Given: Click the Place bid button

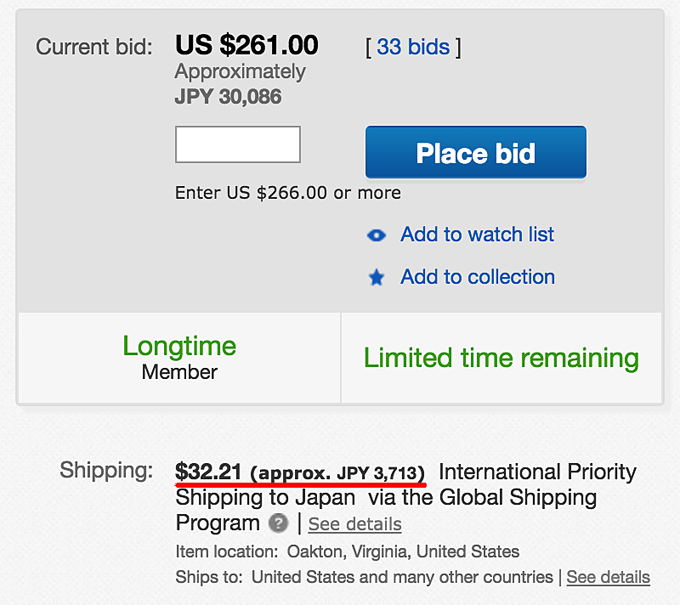Looking at the screenshot, I should point(476,152).
